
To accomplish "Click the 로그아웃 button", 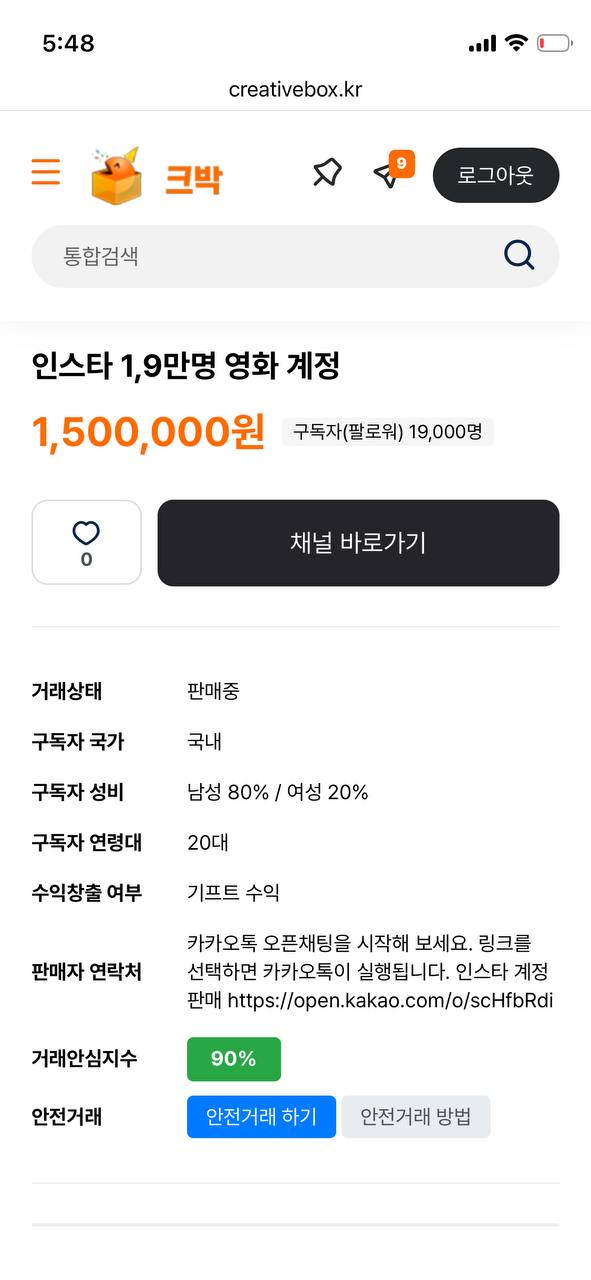I will 496,175.
